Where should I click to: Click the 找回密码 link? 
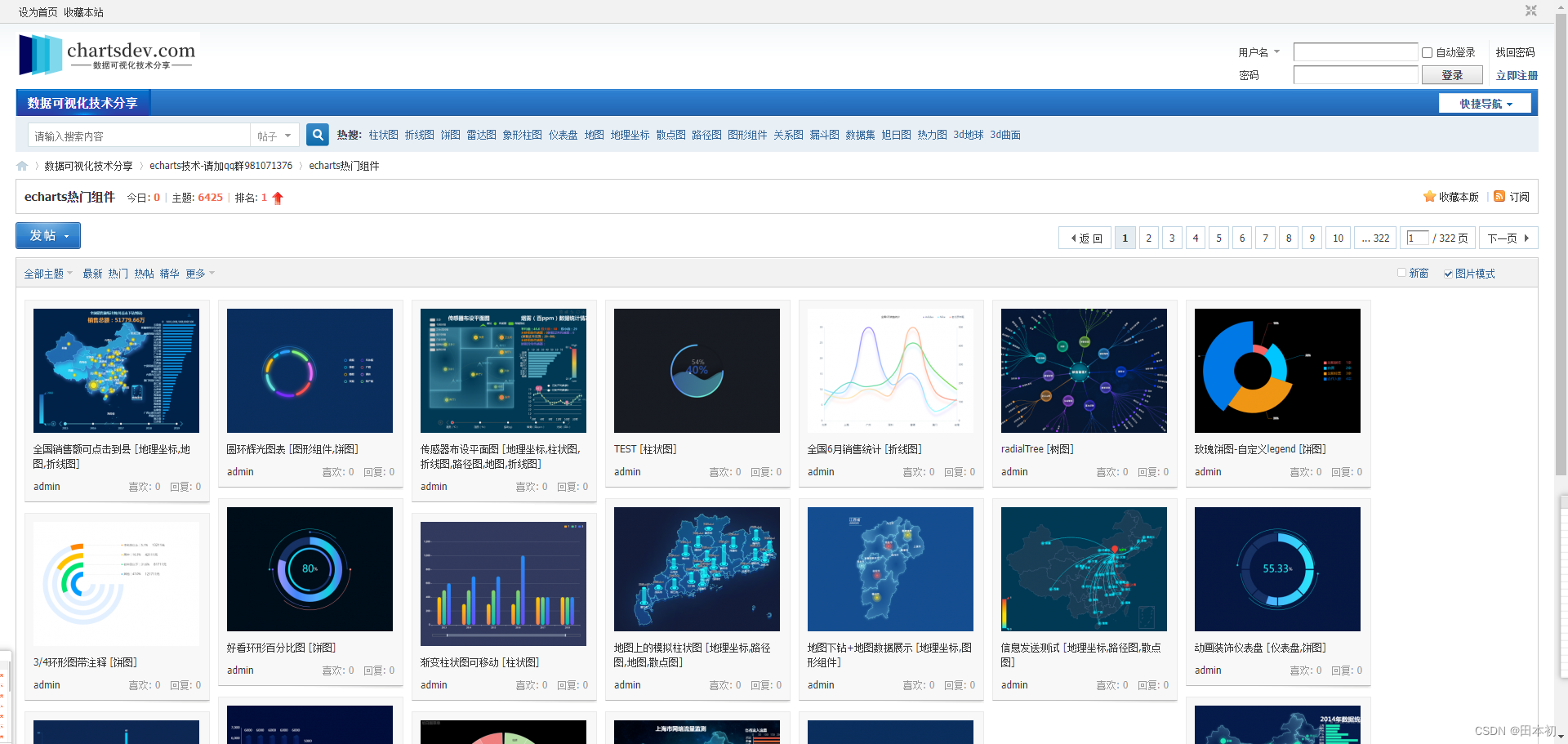1516,52
